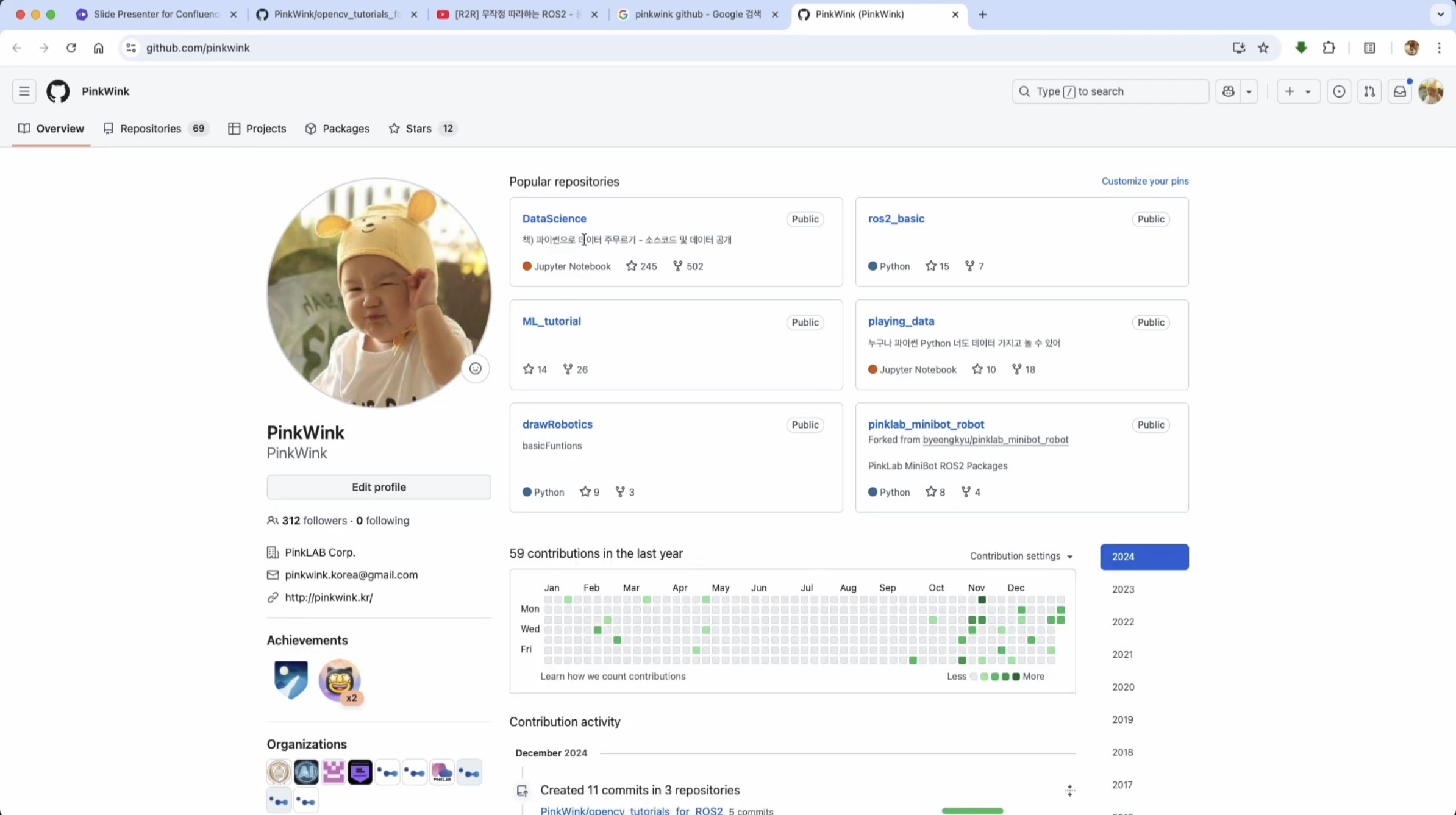Open the GitHub hamburger navigation menu
Viewport: 1456px width, 815px height.
tap(24, 91)
